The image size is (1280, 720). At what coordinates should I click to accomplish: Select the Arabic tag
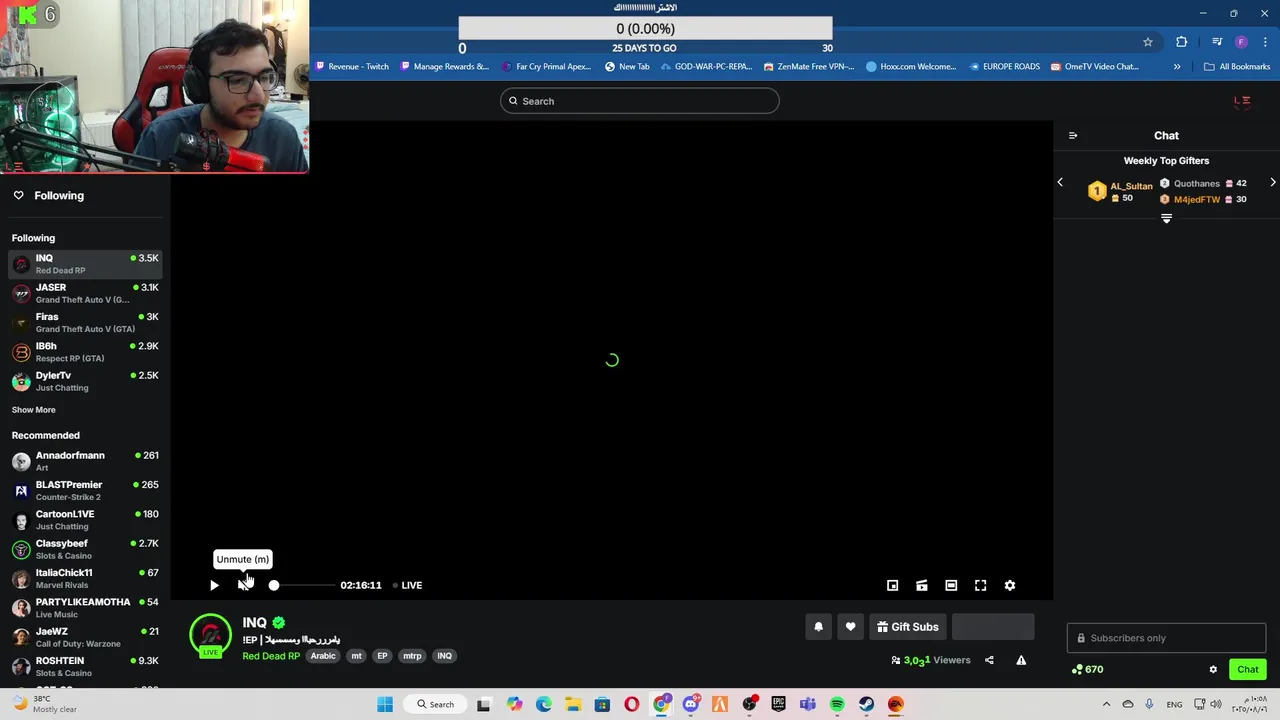[323, 656]
